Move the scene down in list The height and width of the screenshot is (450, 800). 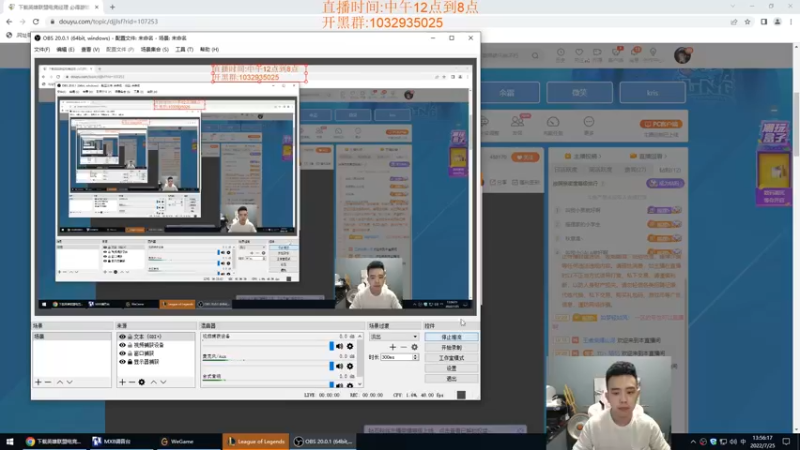69,382
